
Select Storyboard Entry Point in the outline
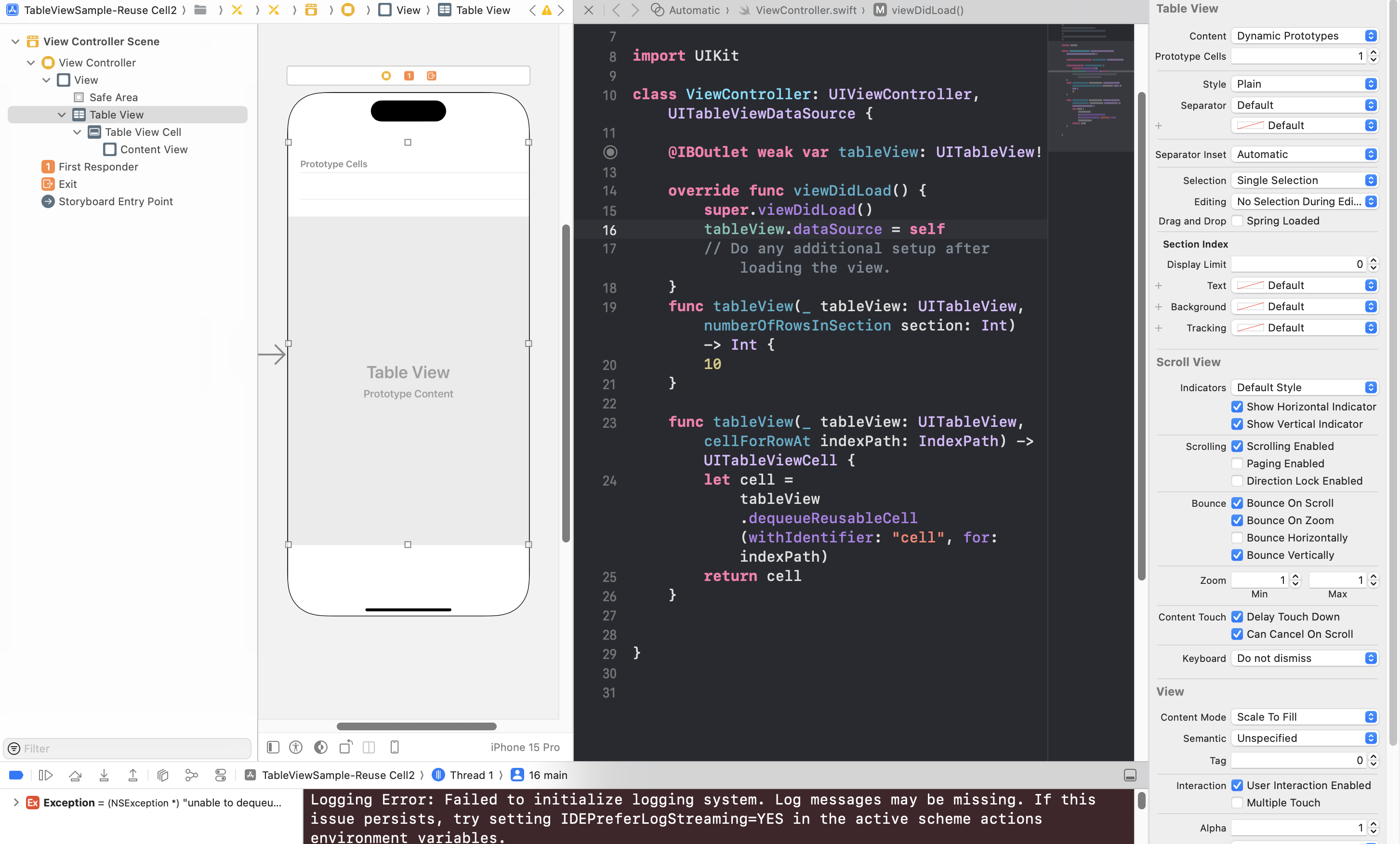[115, 202]
